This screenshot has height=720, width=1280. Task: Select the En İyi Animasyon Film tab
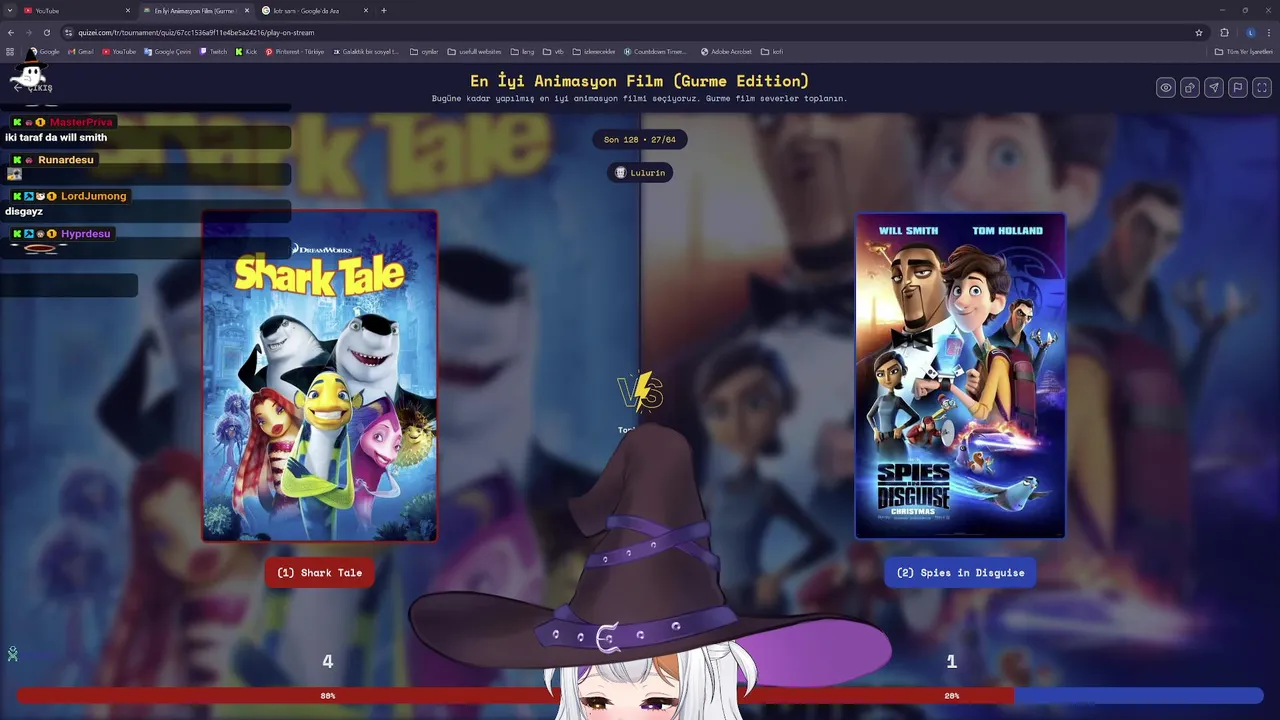196,10
